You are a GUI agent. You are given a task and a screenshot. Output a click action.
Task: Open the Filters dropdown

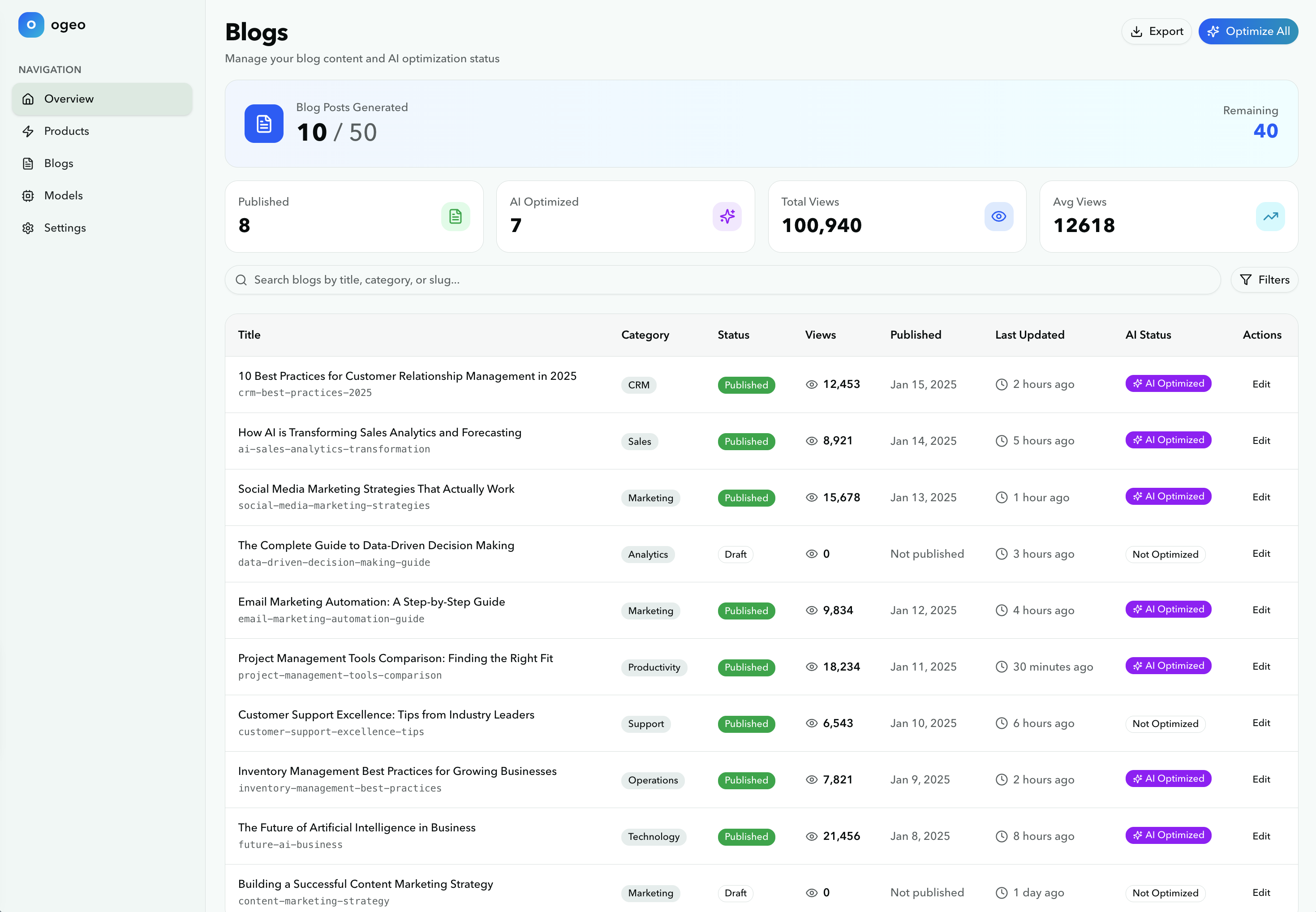pos(1264,280)
